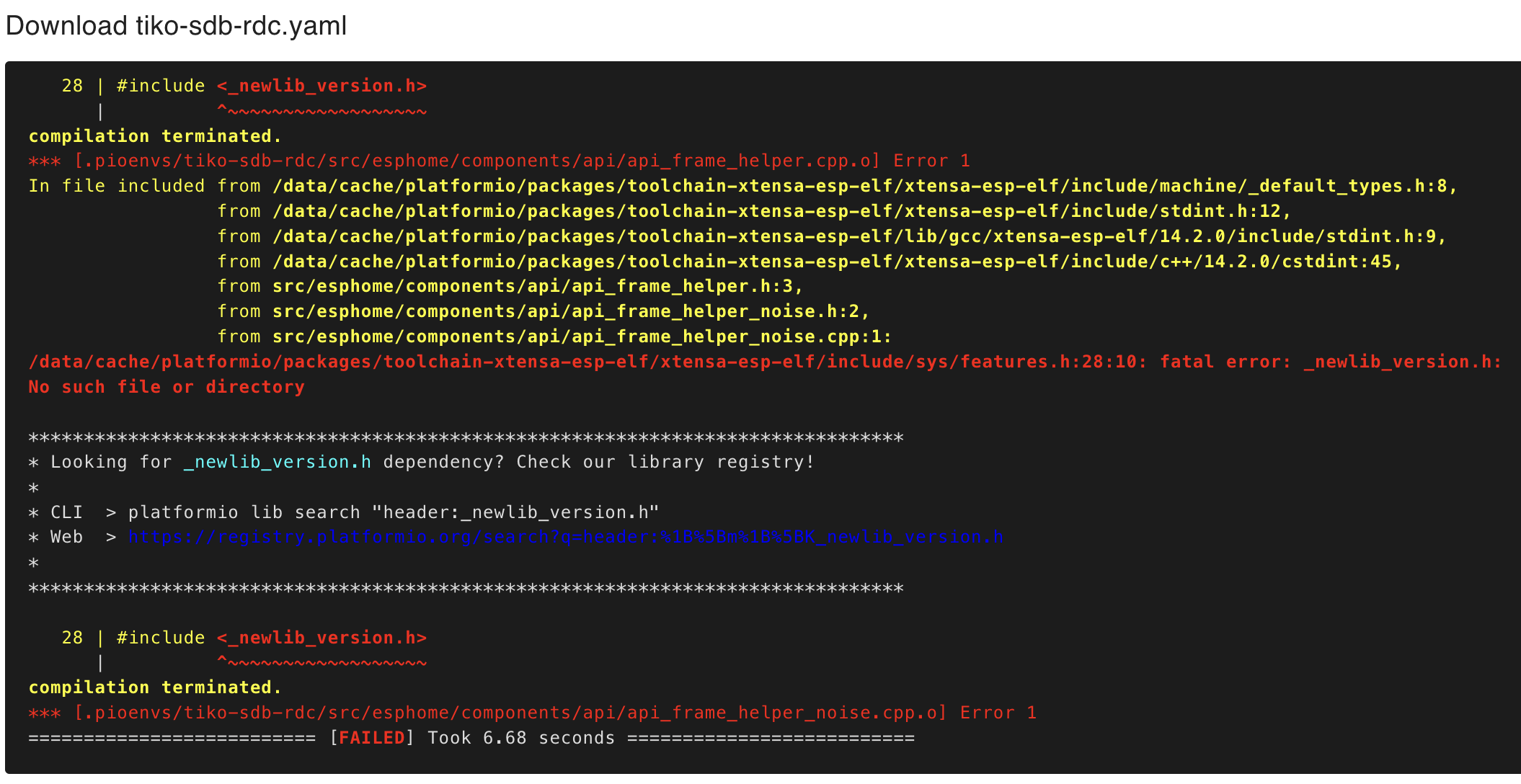
Task: Click the sys/features.h:28:10 fatal error line
Action: (764, 362)
